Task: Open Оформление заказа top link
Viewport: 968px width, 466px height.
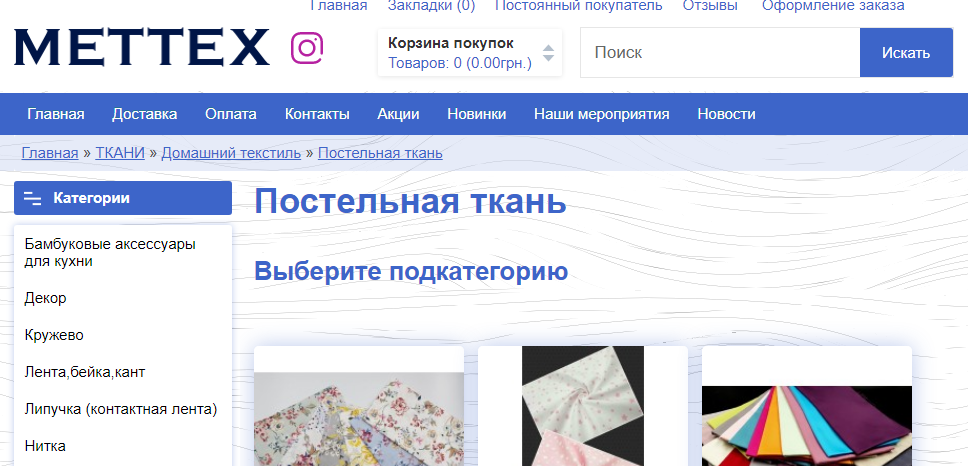Action: (x=833, y=6)
